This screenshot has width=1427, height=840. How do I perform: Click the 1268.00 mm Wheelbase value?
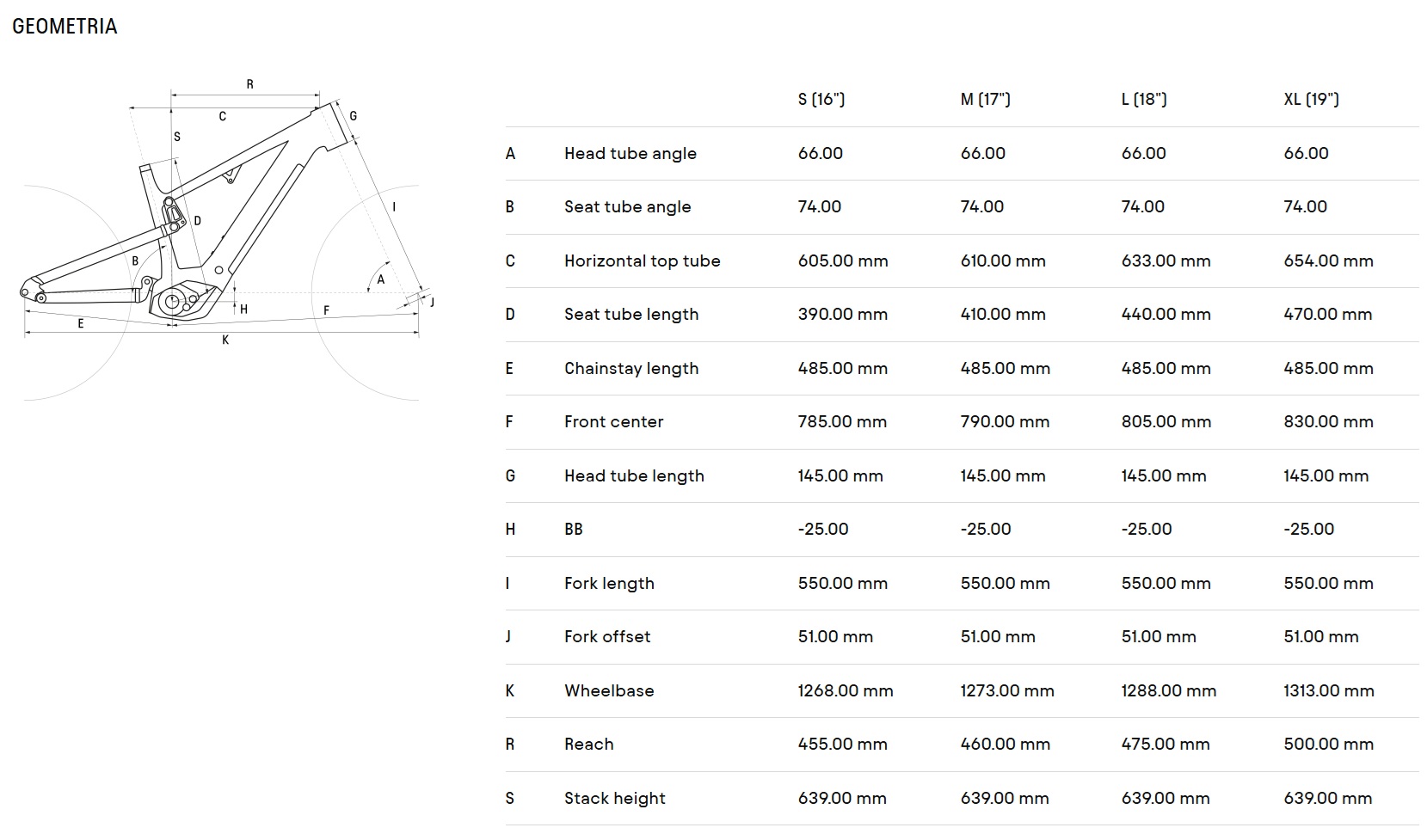pyautogui.click(x=845, y=691)
